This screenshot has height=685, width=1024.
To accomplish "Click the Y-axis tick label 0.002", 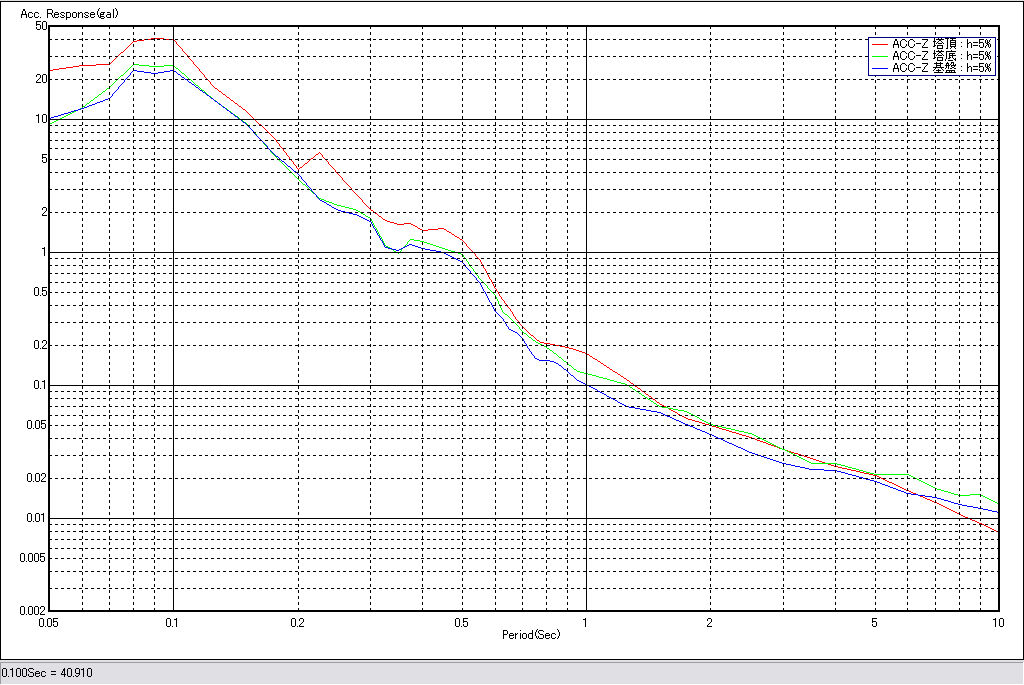I will coord(33,610).
